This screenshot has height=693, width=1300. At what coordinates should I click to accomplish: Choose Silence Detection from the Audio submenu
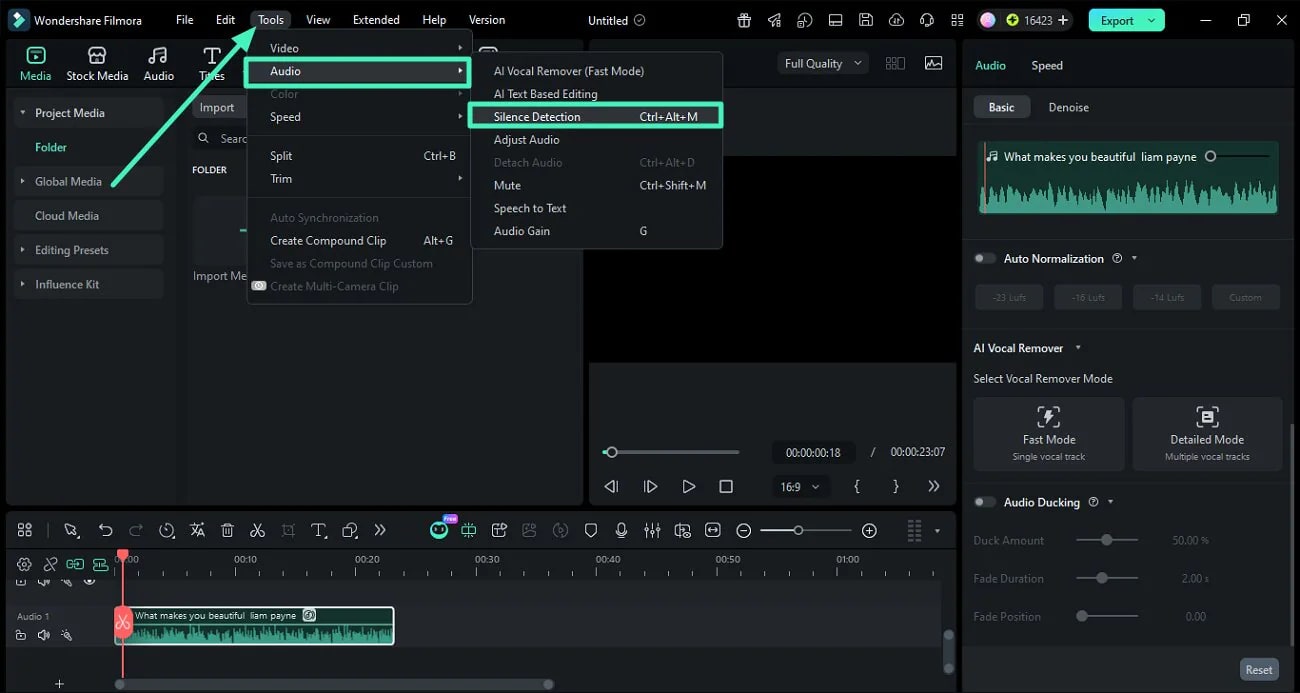click(x=595, y=117)
